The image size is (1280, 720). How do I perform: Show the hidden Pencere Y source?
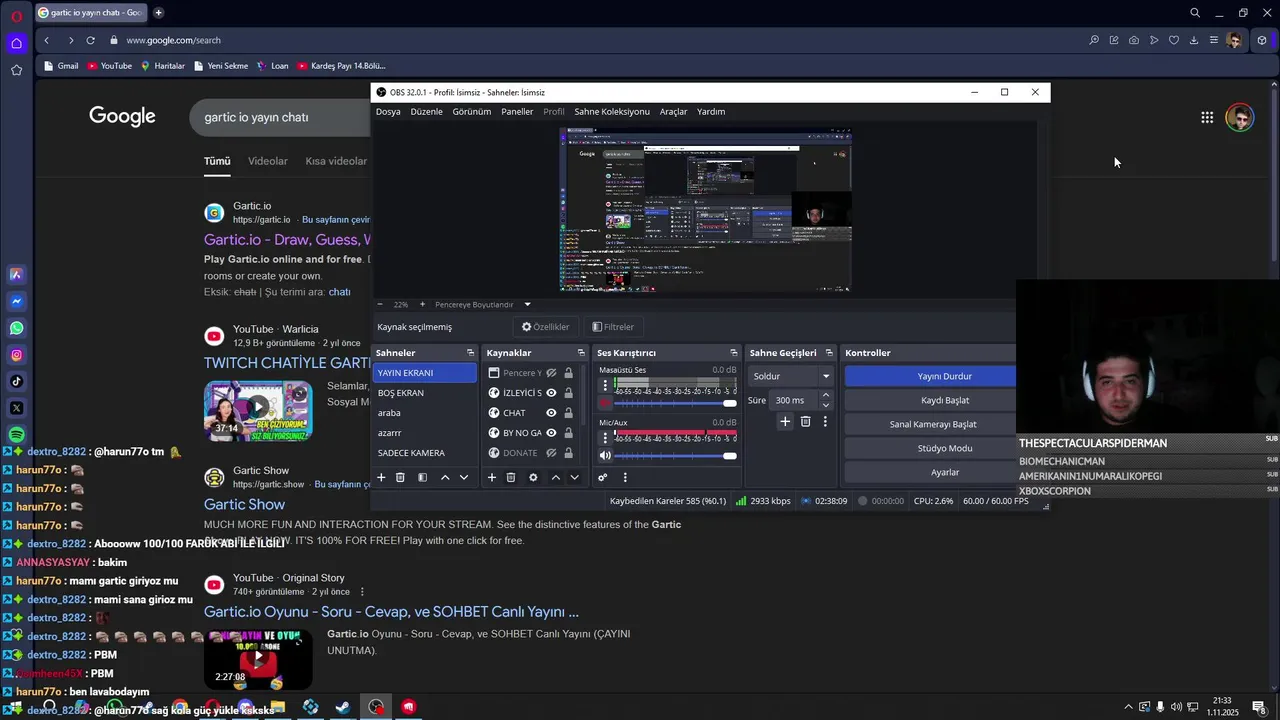pyautogui.click(x=551, y=373)
